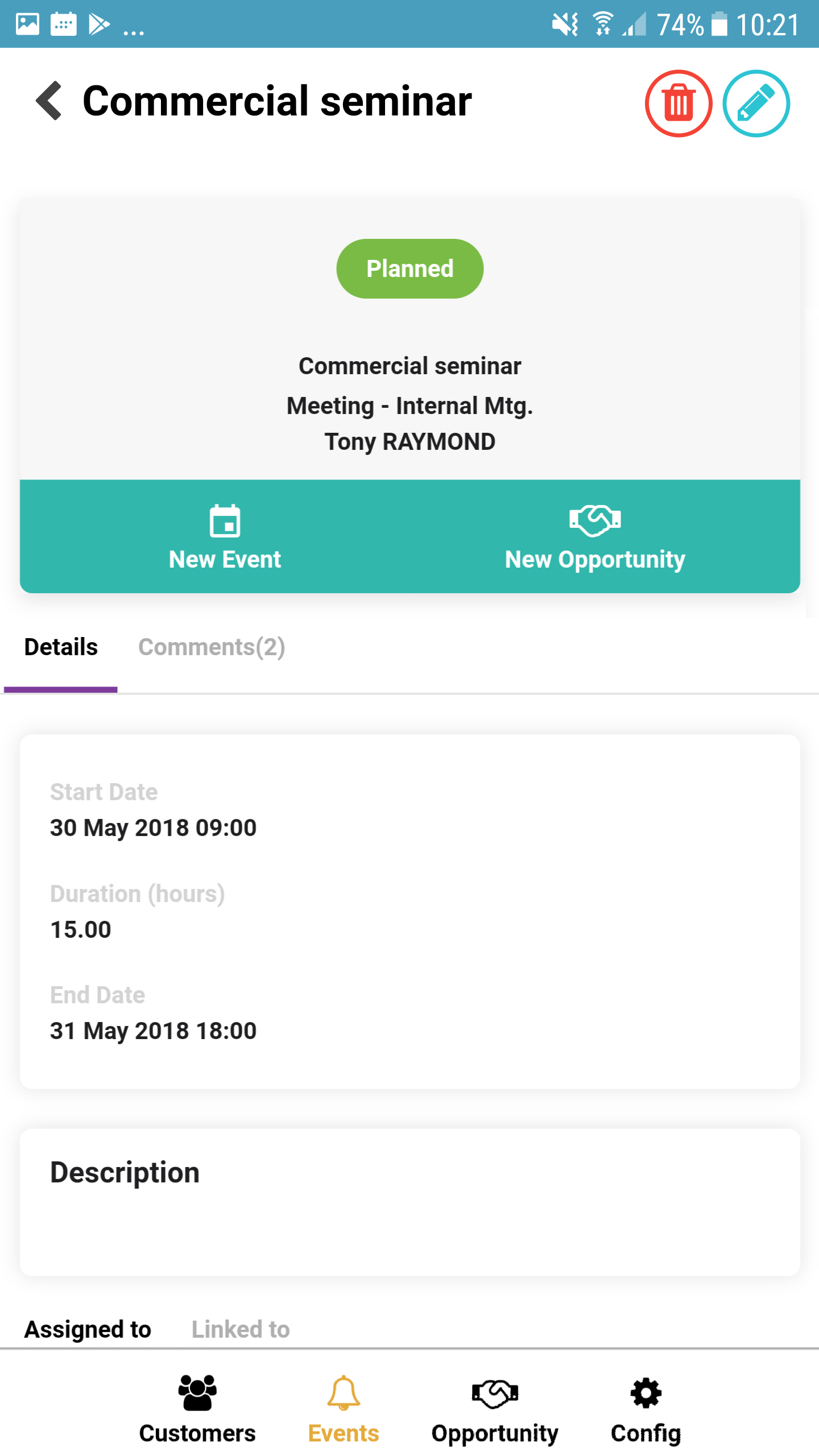Tap the New Event calendar icon
The height and width of the screenshot is (1456, 819).
click(225, 521)
